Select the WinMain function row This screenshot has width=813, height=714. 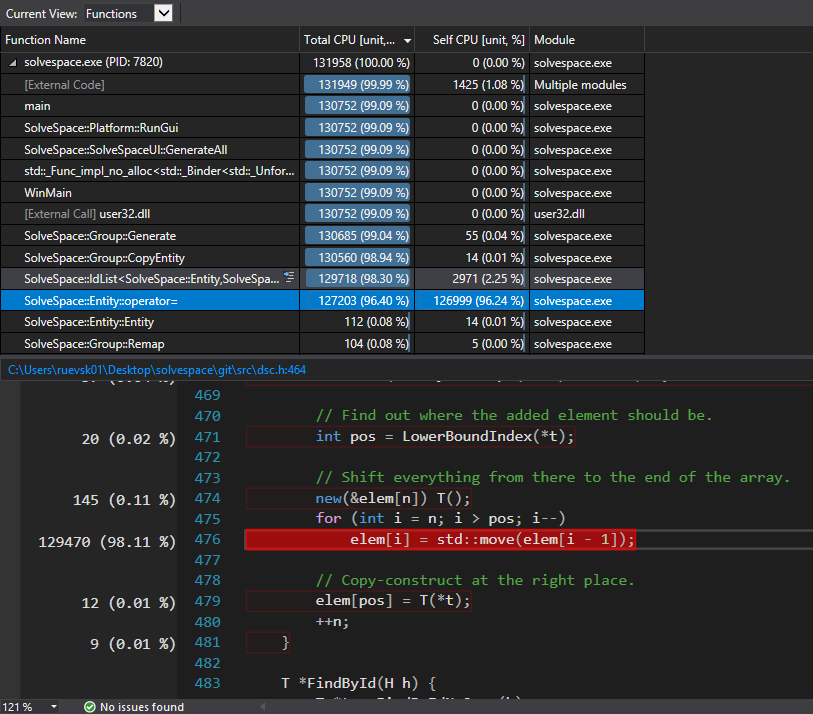323,192
